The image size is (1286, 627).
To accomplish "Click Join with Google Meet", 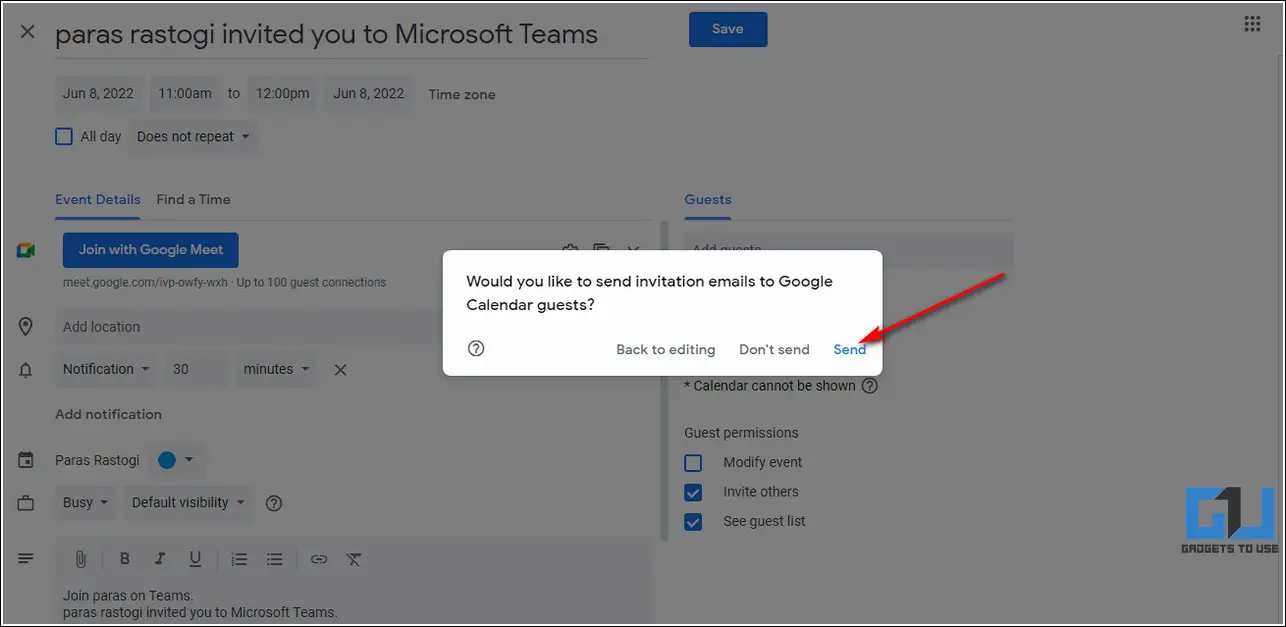I will (x=151, y=250).
